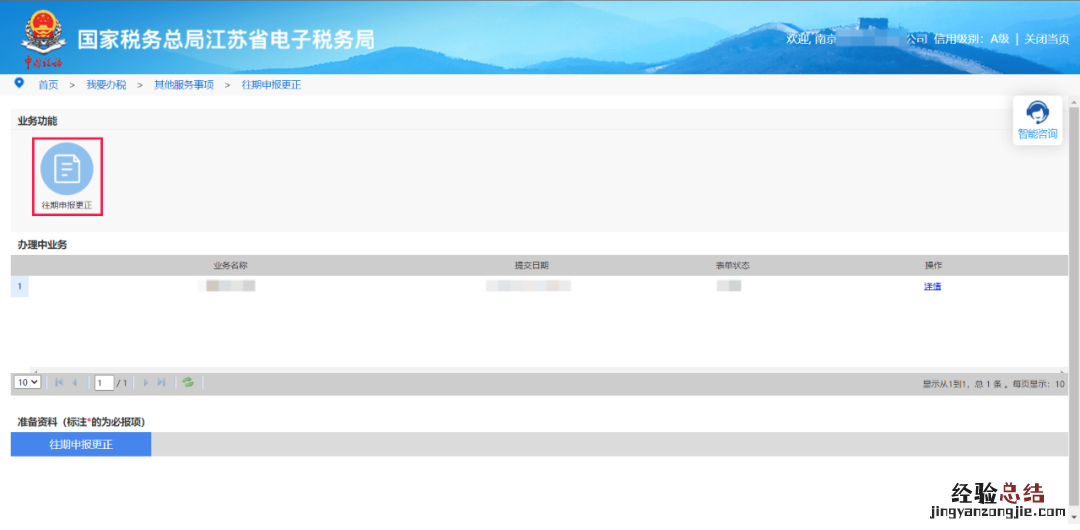
Task: Click 关闭当页 in the header
Action: [1047, 39]
